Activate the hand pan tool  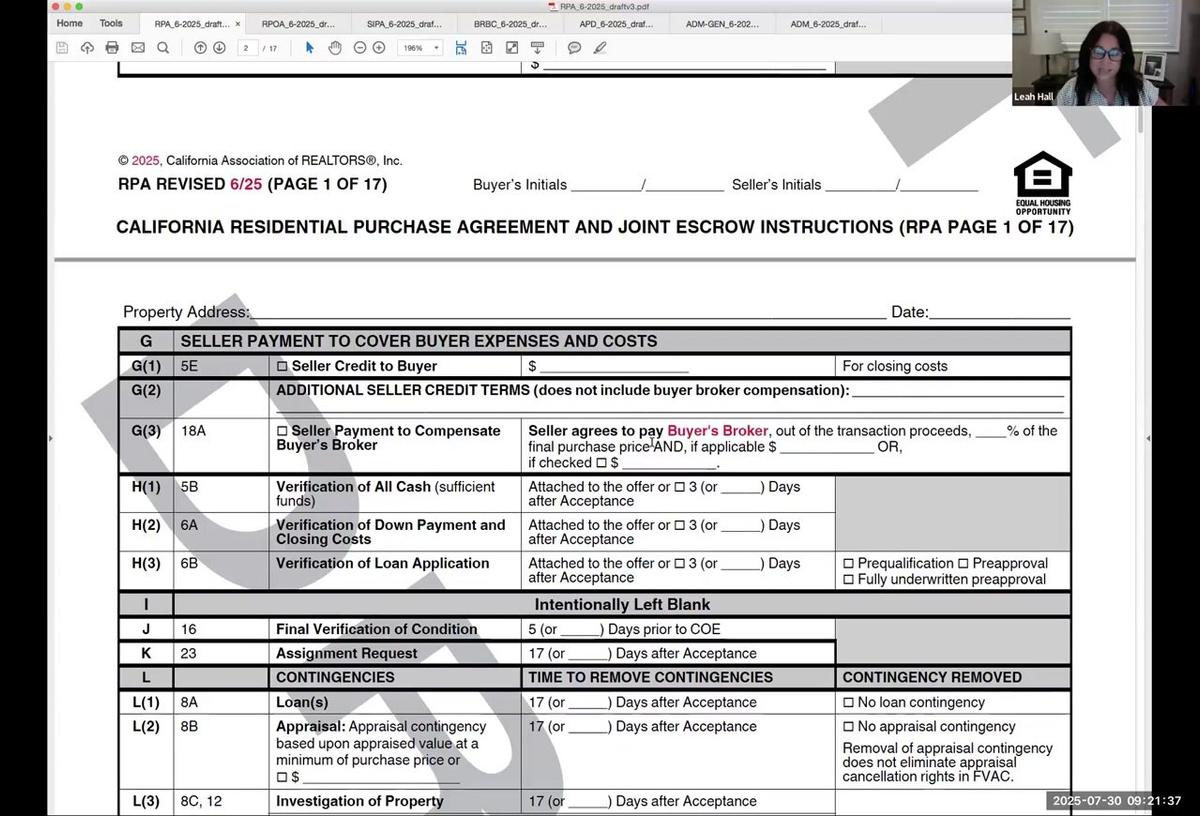point(335,47)
